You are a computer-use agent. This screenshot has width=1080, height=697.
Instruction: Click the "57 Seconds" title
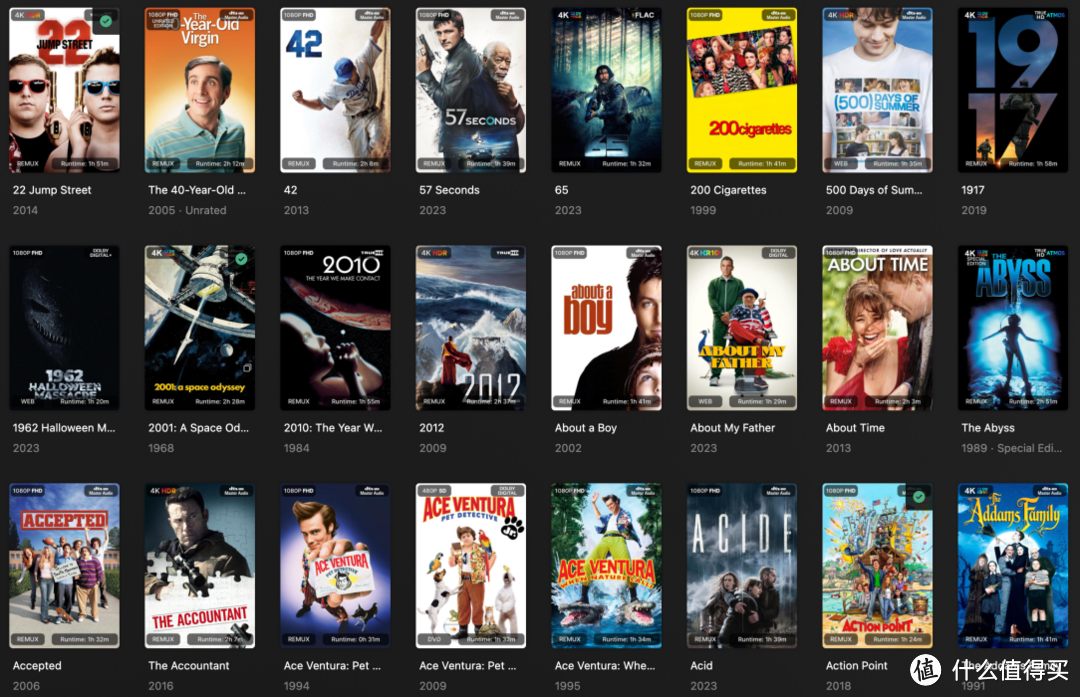coord(449,190)
